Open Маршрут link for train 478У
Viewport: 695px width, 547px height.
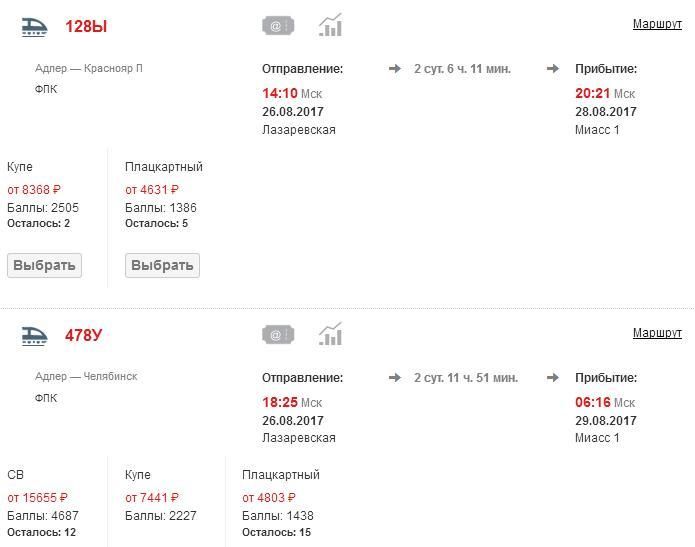coord(657,333)
